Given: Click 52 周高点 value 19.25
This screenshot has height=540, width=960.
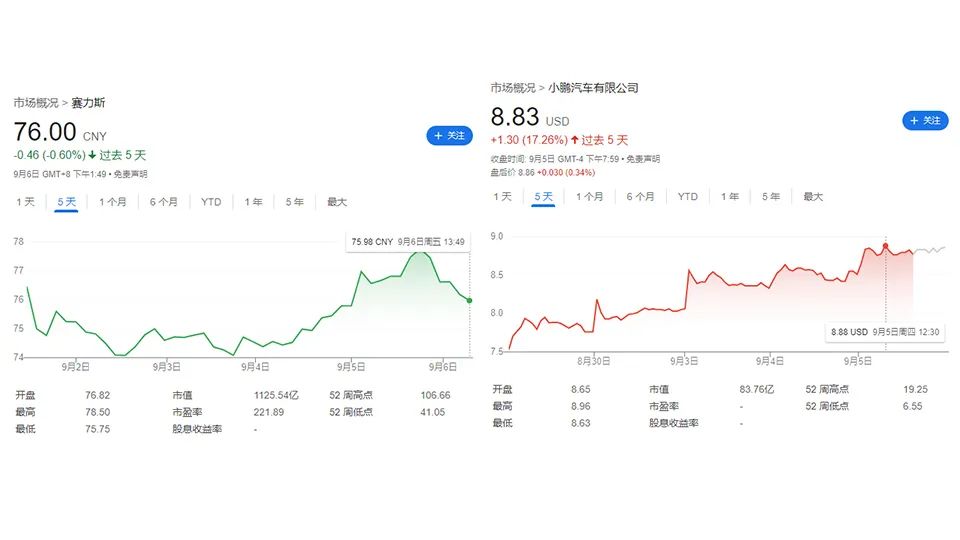Looking at the screenshot, I should pos(915,389).
